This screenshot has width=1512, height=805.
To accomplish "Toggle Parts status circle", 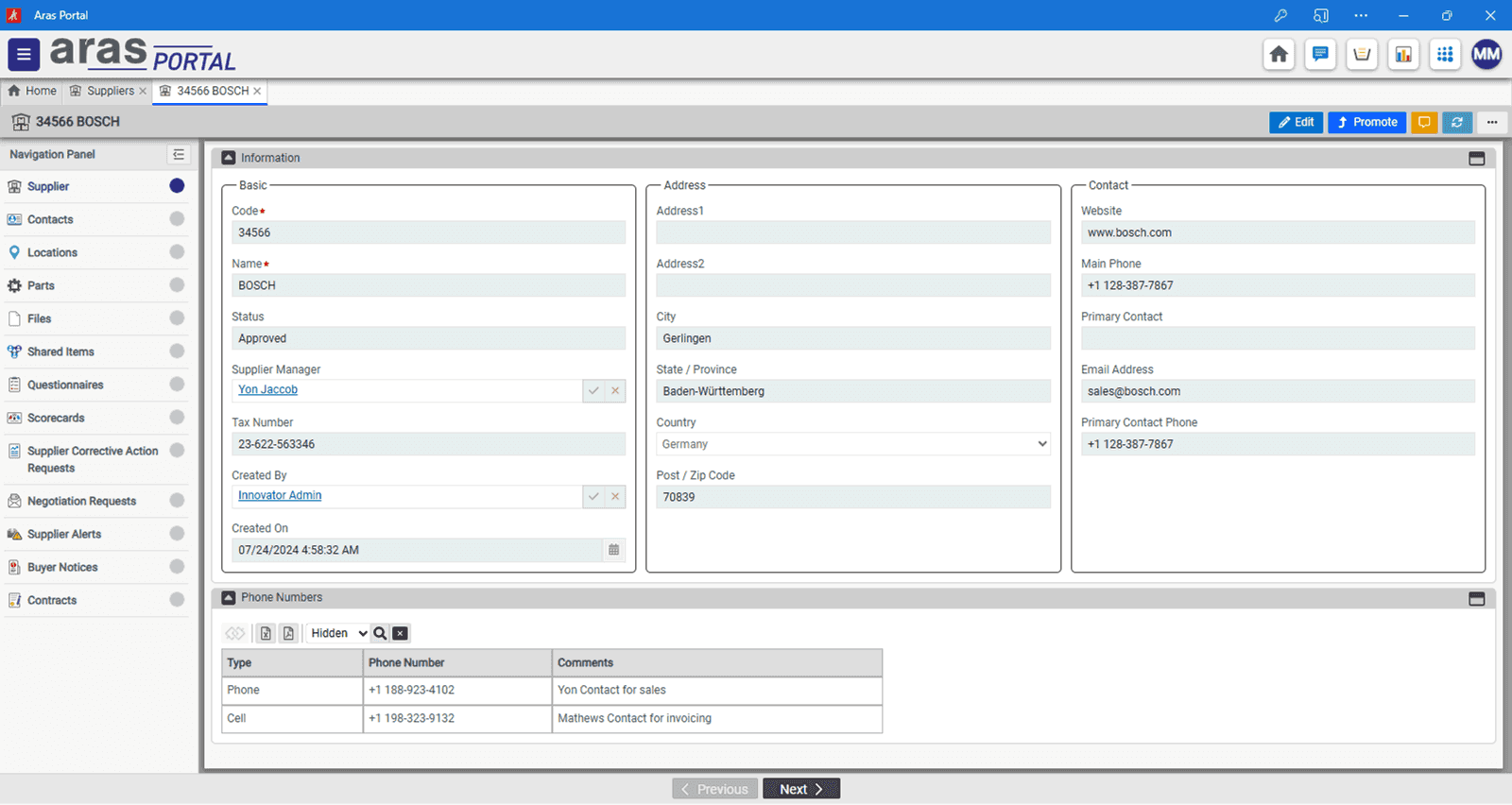I will coord(177,285).
